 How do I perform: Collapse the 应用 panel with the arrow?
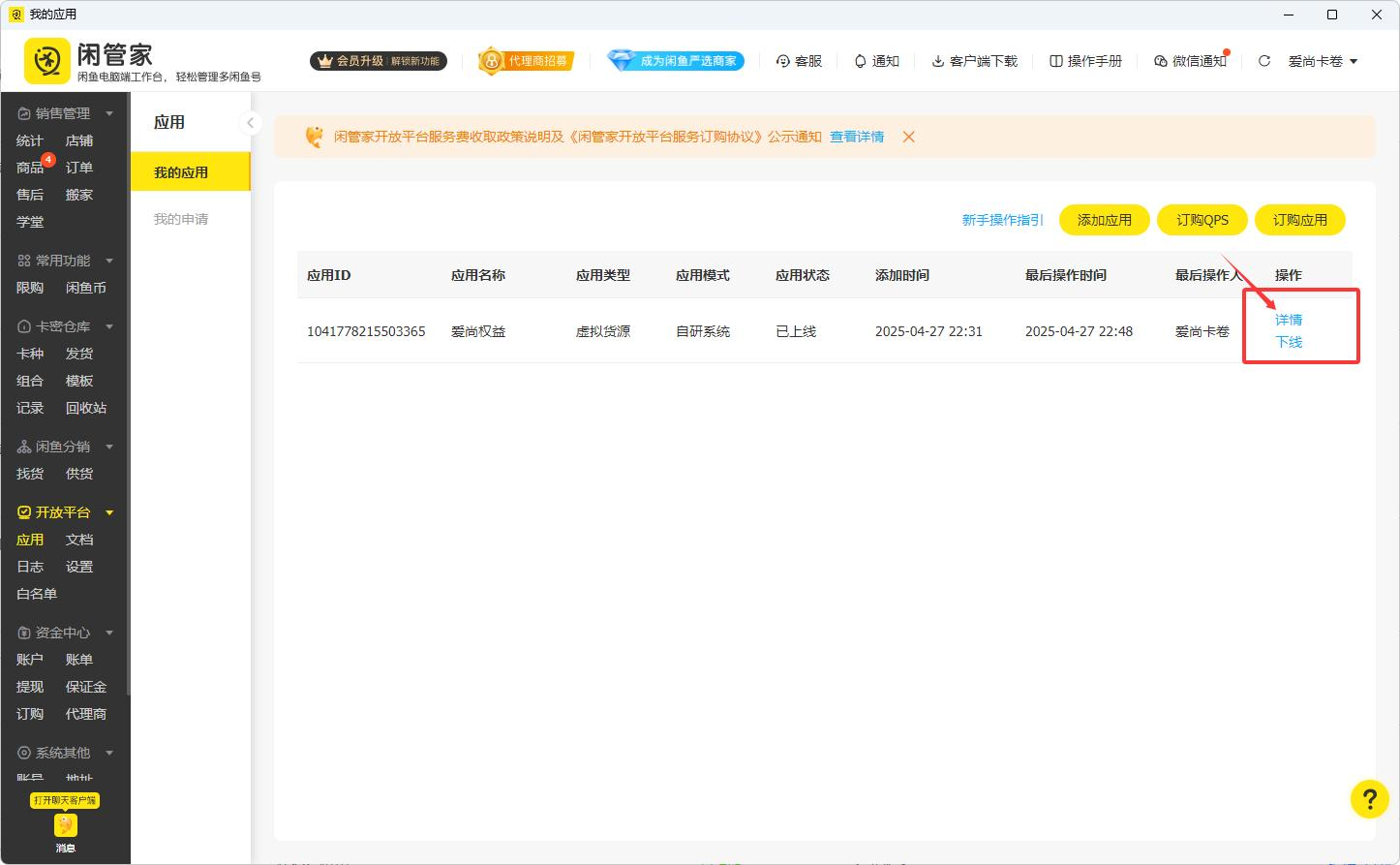pos(251,123)
